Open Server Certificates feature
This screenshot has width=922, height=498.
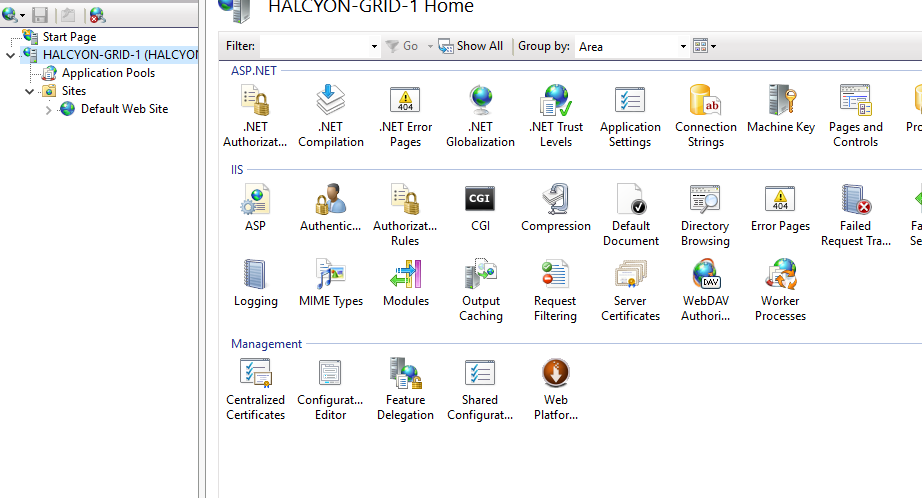[x=630, y=290]
